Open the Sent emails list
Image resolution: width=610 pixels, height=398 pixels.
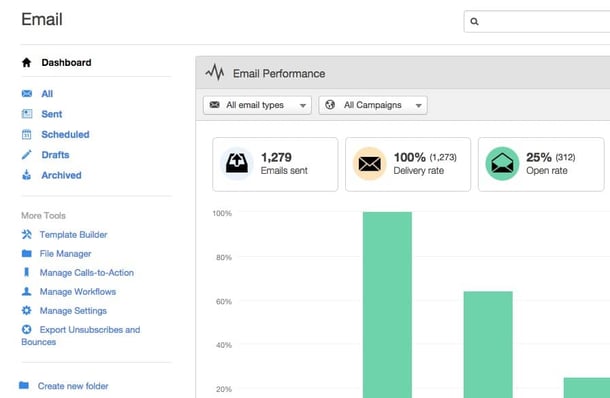52,114
